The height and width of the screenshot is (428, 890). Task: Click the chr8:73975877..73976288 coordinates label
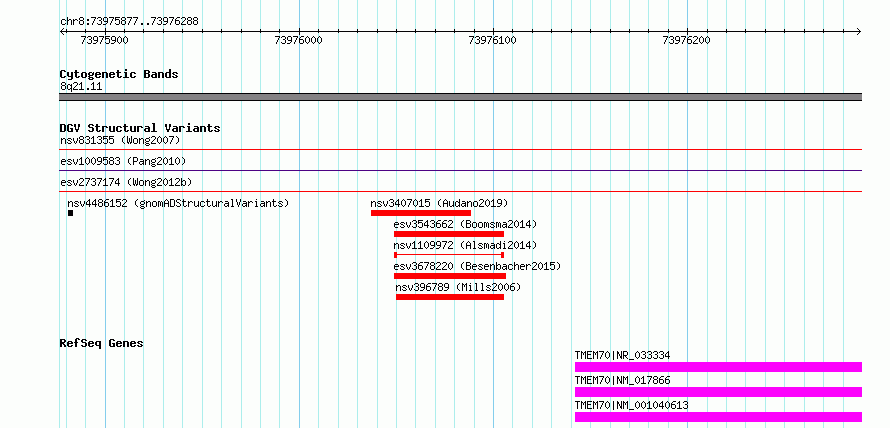tap(129, 22)
